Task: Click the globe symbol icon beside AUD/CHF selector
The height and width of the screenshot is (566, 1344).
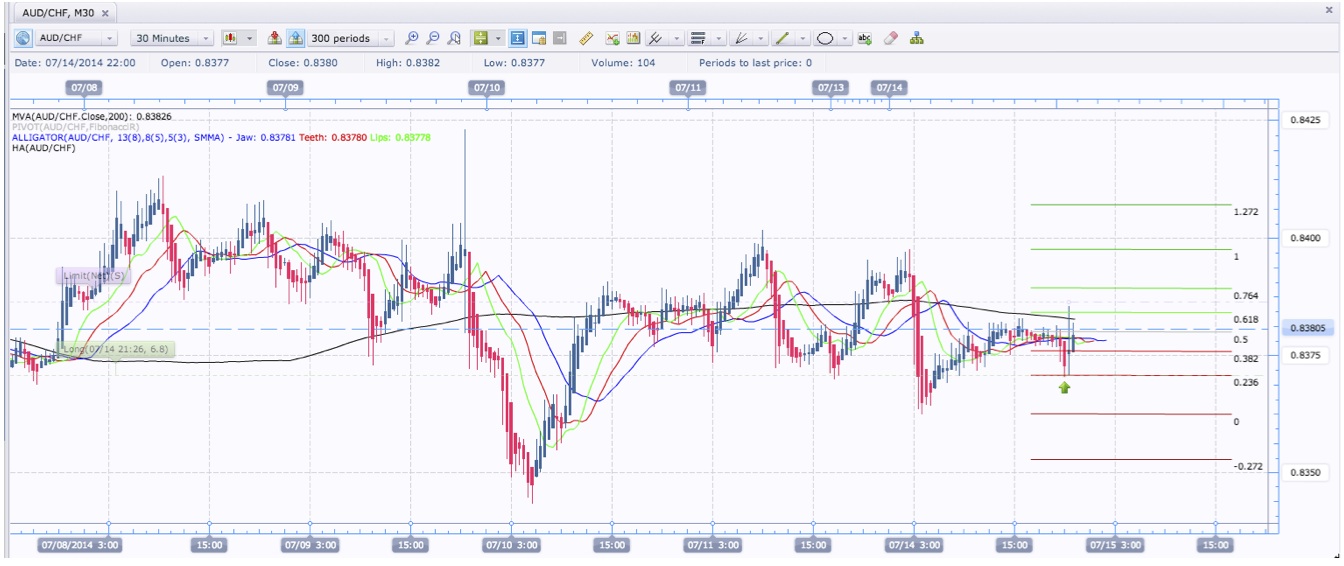Action: tap(22, 38)
